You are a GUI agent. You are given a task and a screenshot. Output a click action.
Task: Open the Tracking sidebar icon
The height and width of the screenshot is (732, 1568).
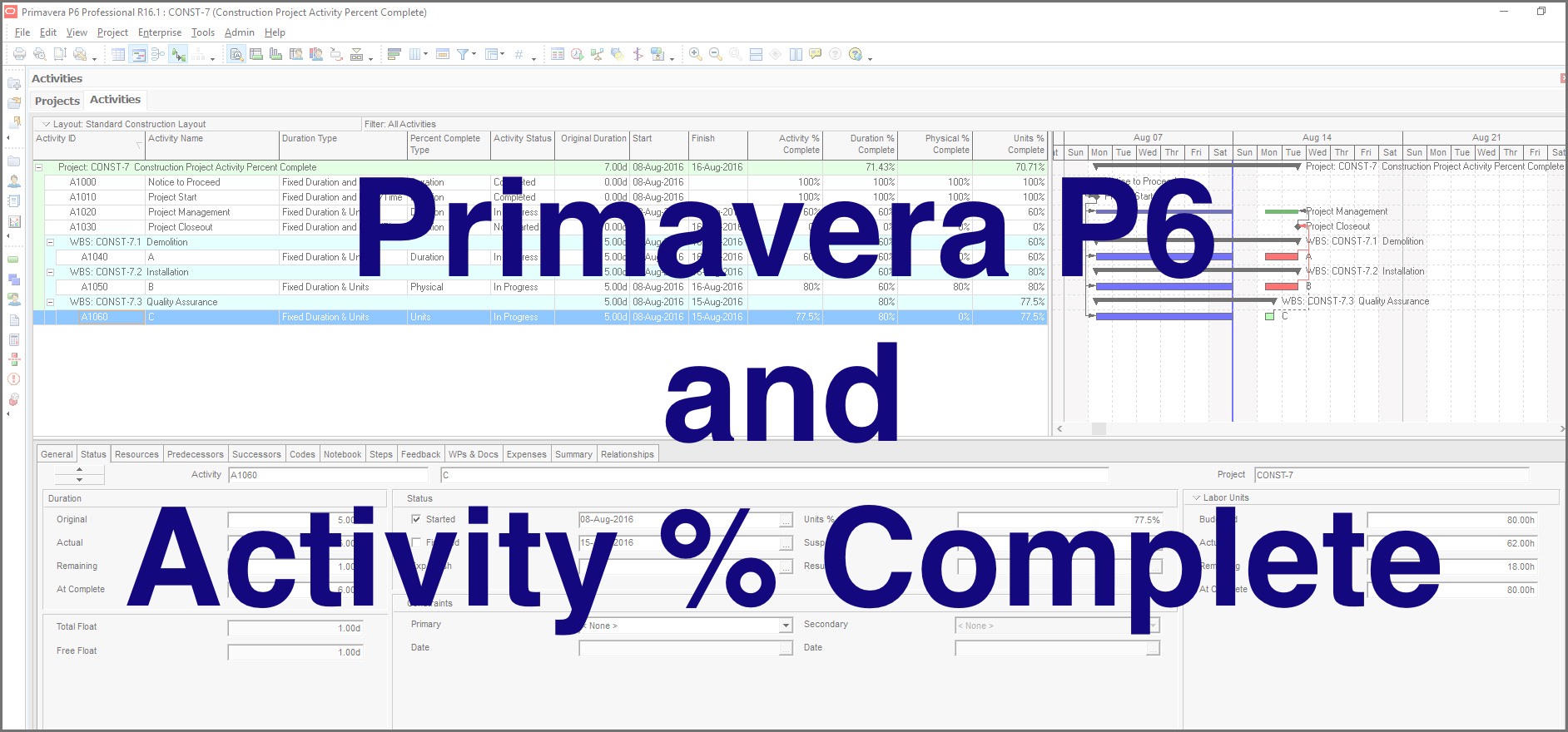(x=14, y=221)
